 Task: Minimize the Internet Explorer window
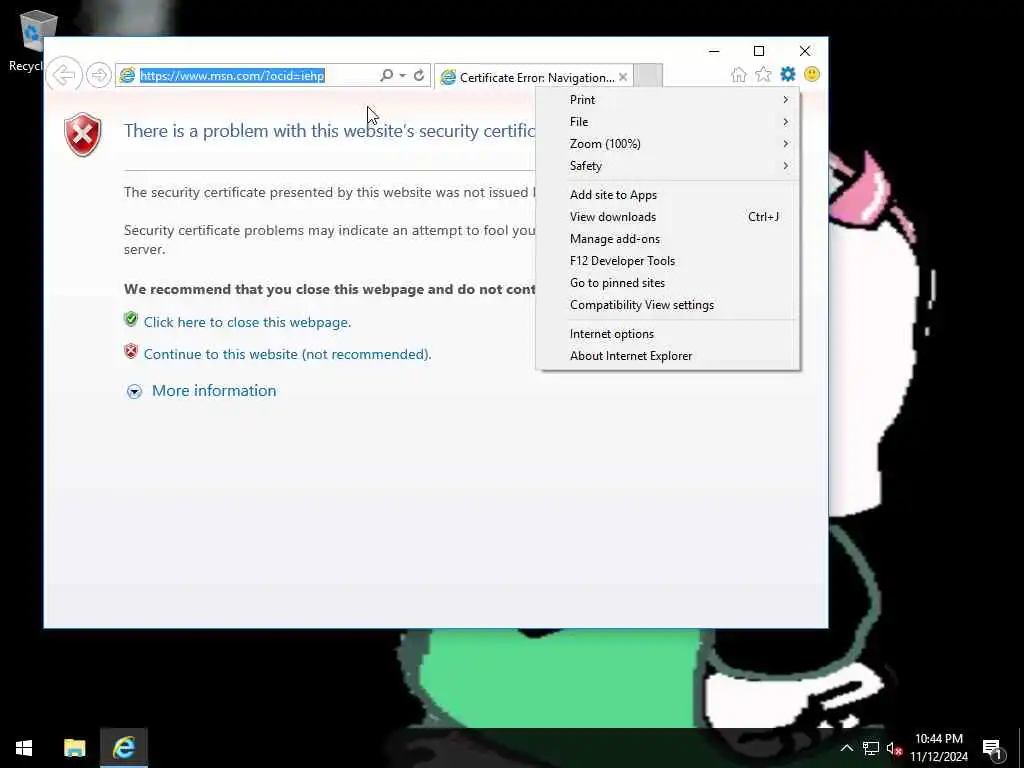[x=714, y=51]
